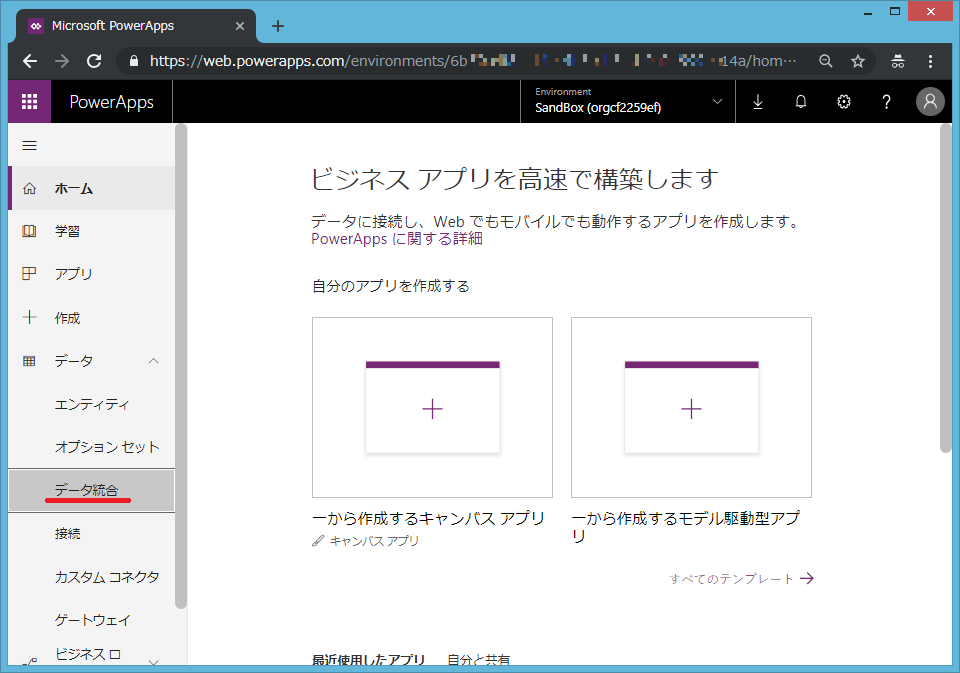Open a new browser tab
This screenshot has width=960, height=673.
coord(278,26)
